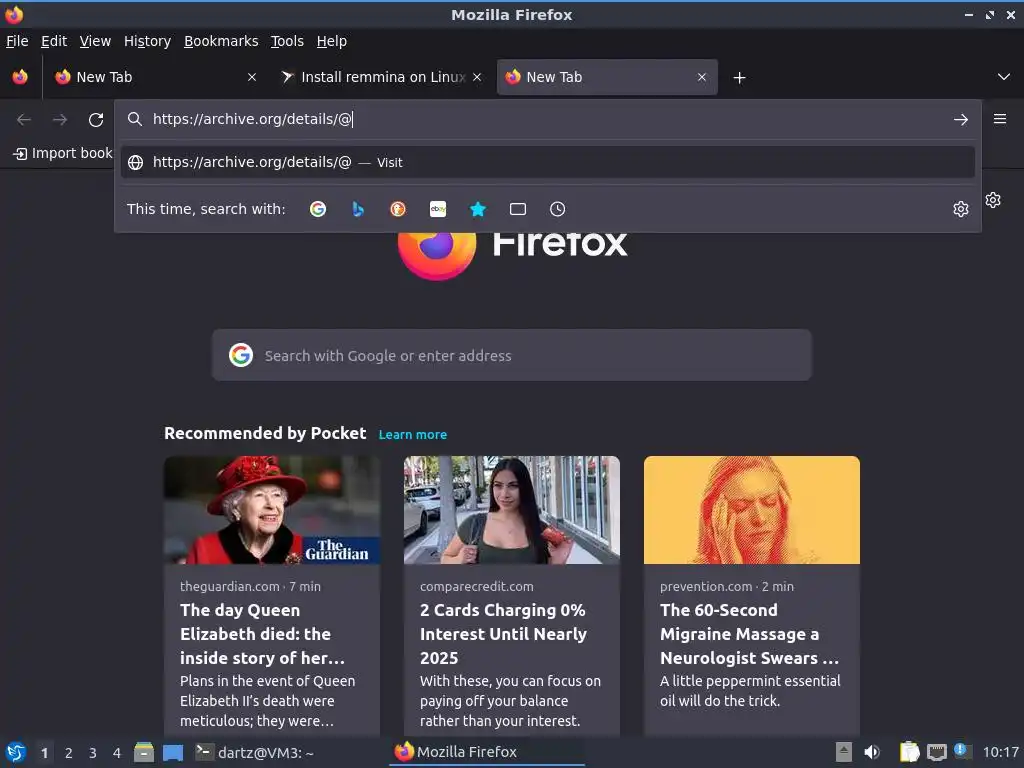Open the dartz@VM3 terminal taskbar item
This screenshot has width=1024, height=768.
click(x=256, y=752)
